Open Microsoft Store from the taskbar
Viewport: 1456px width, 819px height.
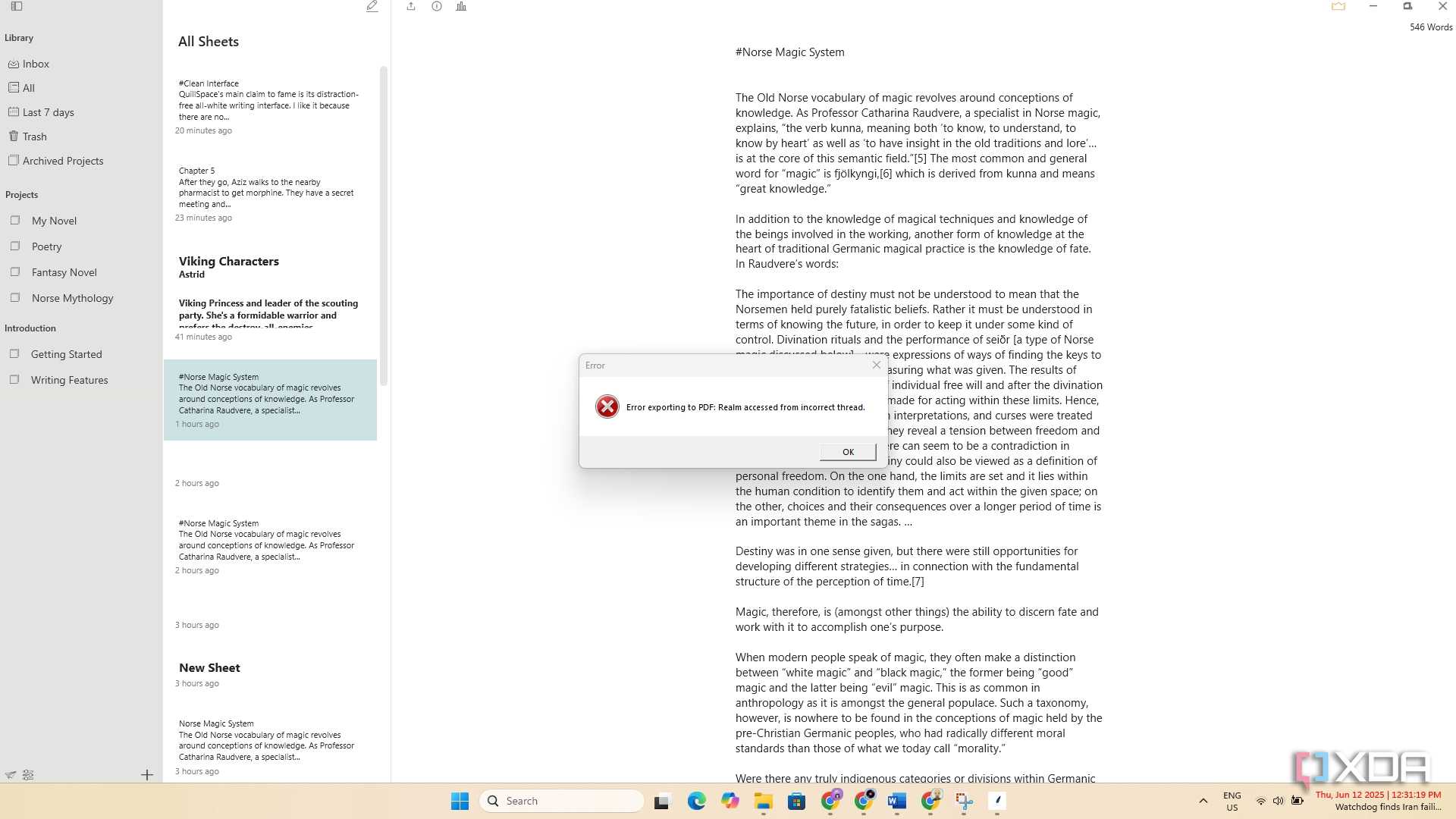[796, 801]
